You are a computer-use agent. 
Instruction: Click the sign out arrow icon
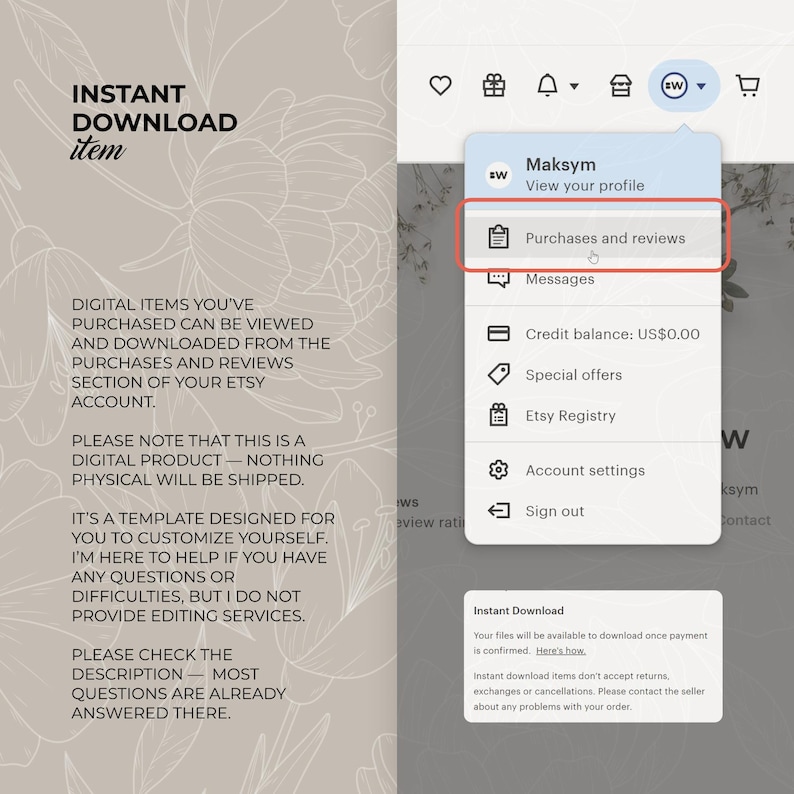click(498, 510)
